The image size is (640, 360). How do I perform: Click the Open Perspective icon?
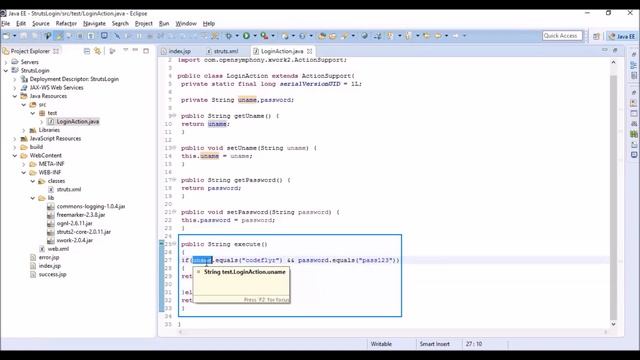pyautogui.click(x=596, y=36)
